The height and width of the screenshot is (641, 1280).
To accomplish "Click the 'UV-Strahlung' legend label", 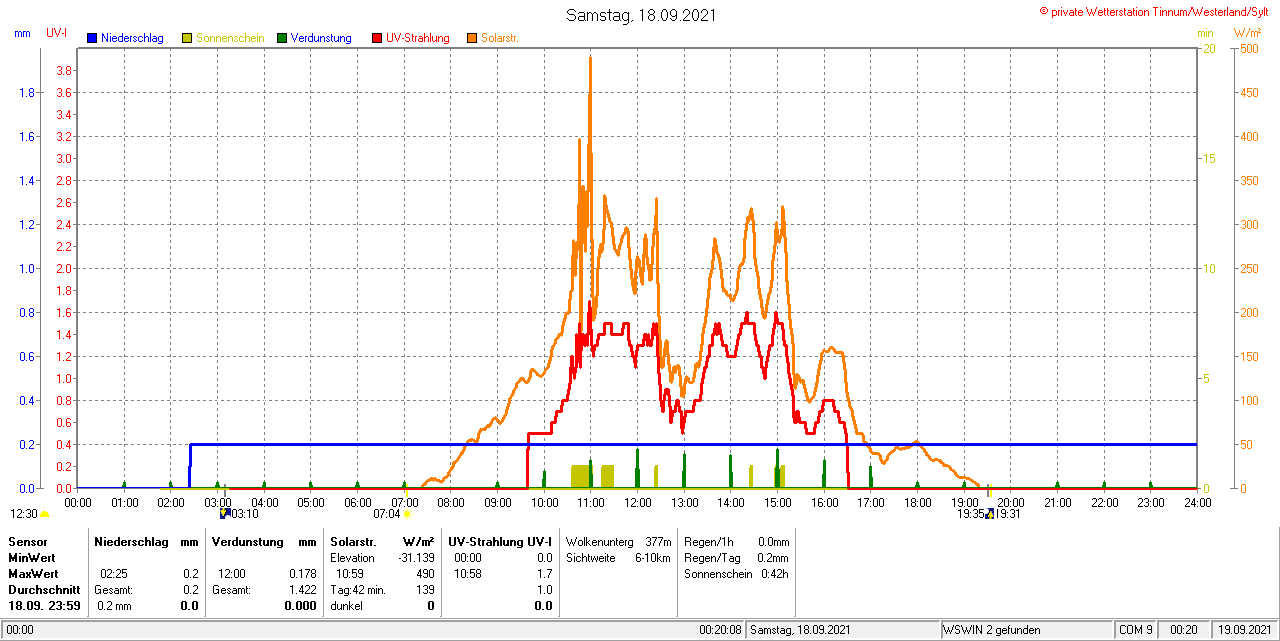I will pos(417,38).
